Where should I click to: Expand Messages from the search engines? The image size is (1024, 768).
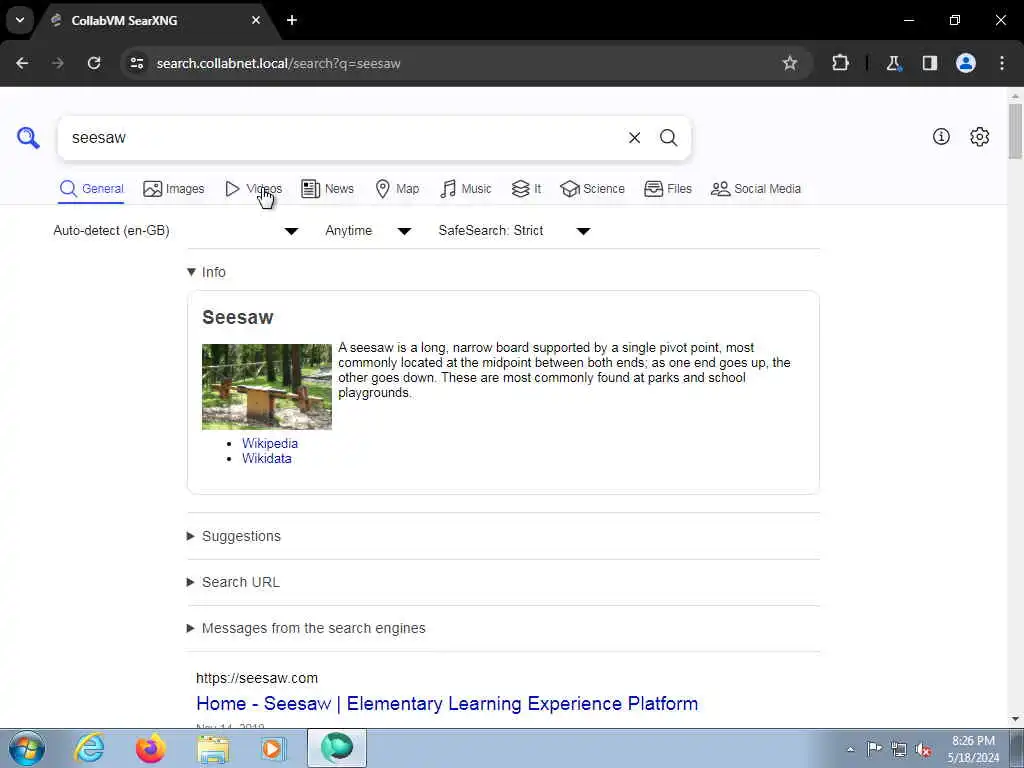pyautogui.click(x=306, y=628)
